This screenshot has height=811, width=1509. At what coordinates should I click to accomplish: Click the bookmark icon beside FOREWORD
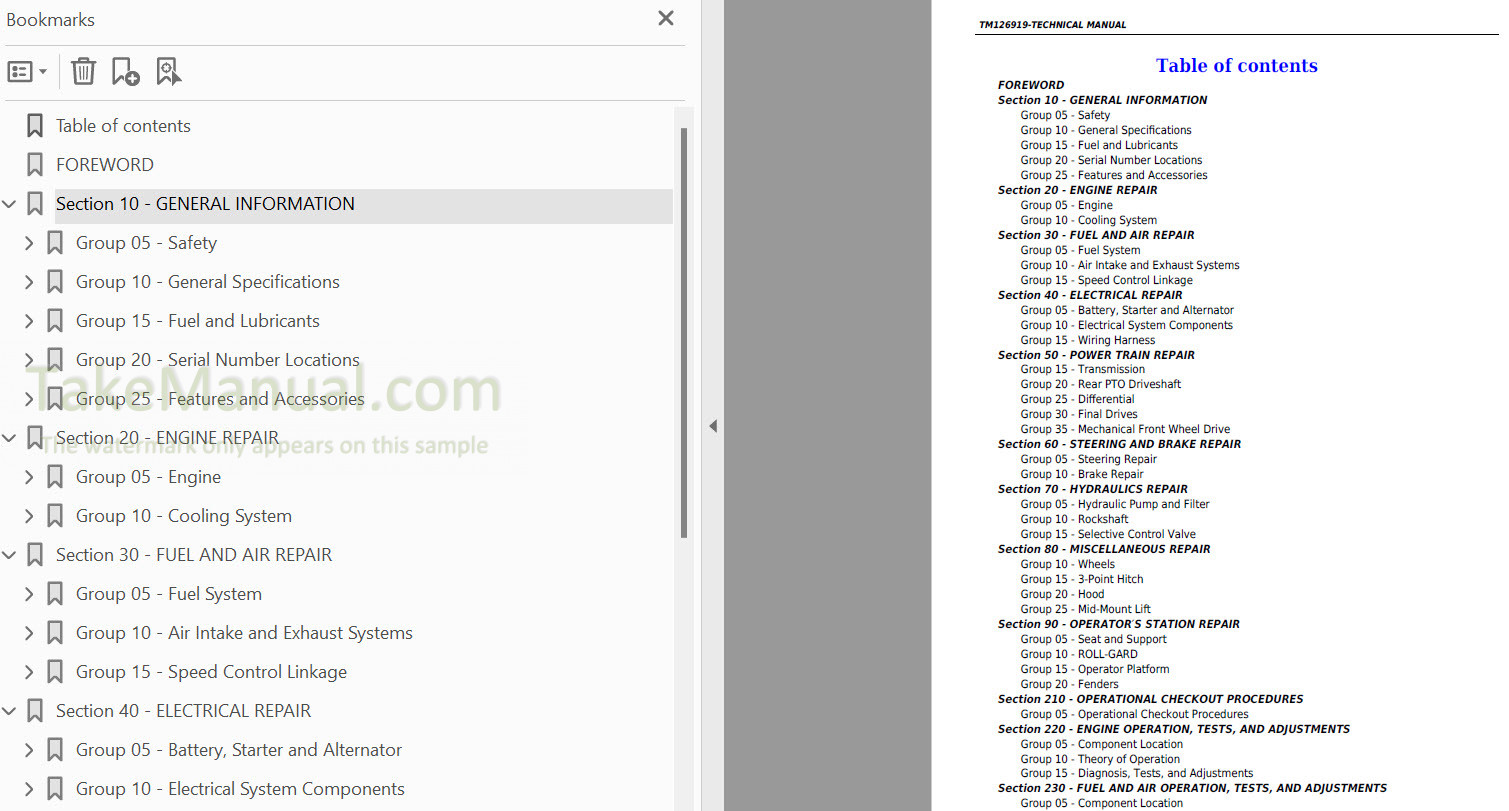click(35, 165)
